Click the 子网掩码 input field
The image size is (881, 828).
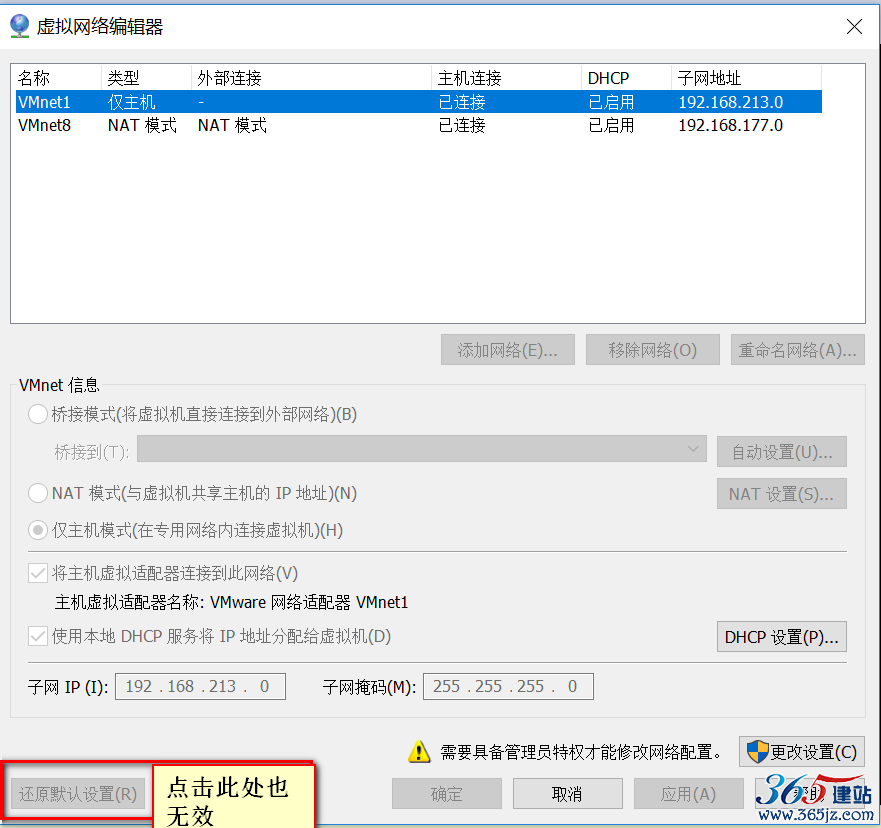click(508, 686)
